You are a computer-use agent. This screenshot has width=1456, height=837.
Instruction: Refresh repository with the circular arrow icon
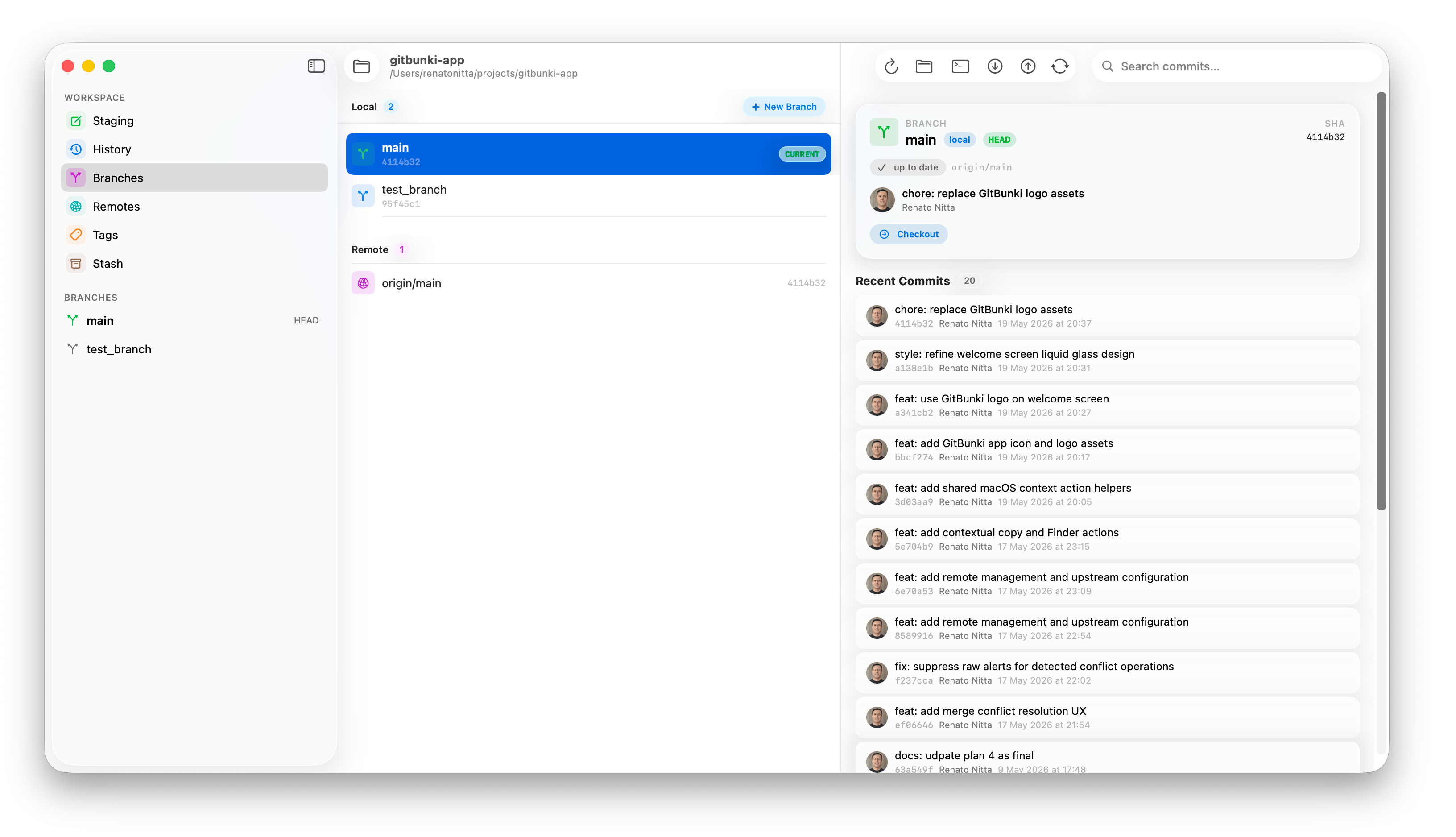(x=891, y=66)
